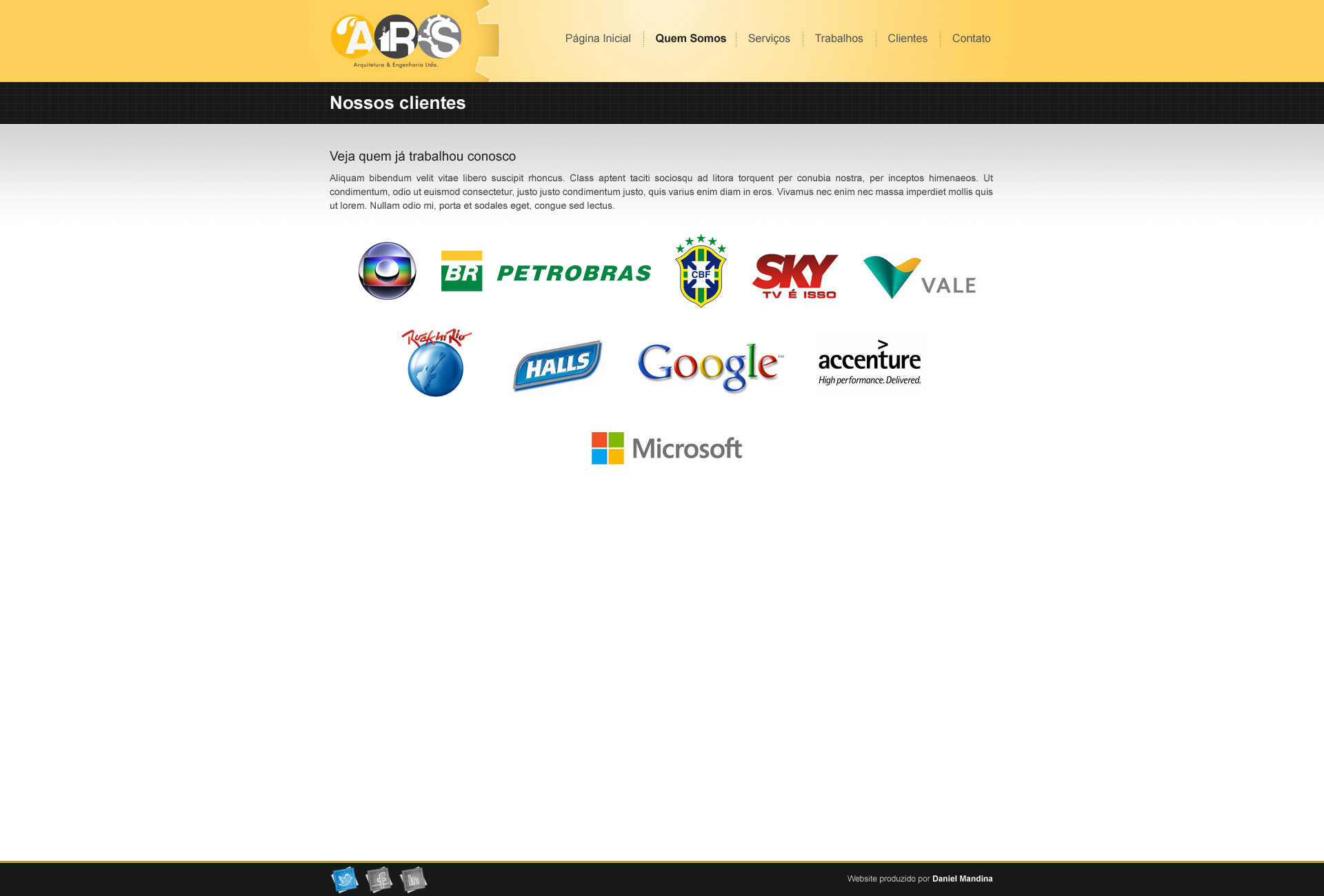This screenshot has height=896, width=1324.
Task: Open the Facebook social icon
Action: coord(379,879)
